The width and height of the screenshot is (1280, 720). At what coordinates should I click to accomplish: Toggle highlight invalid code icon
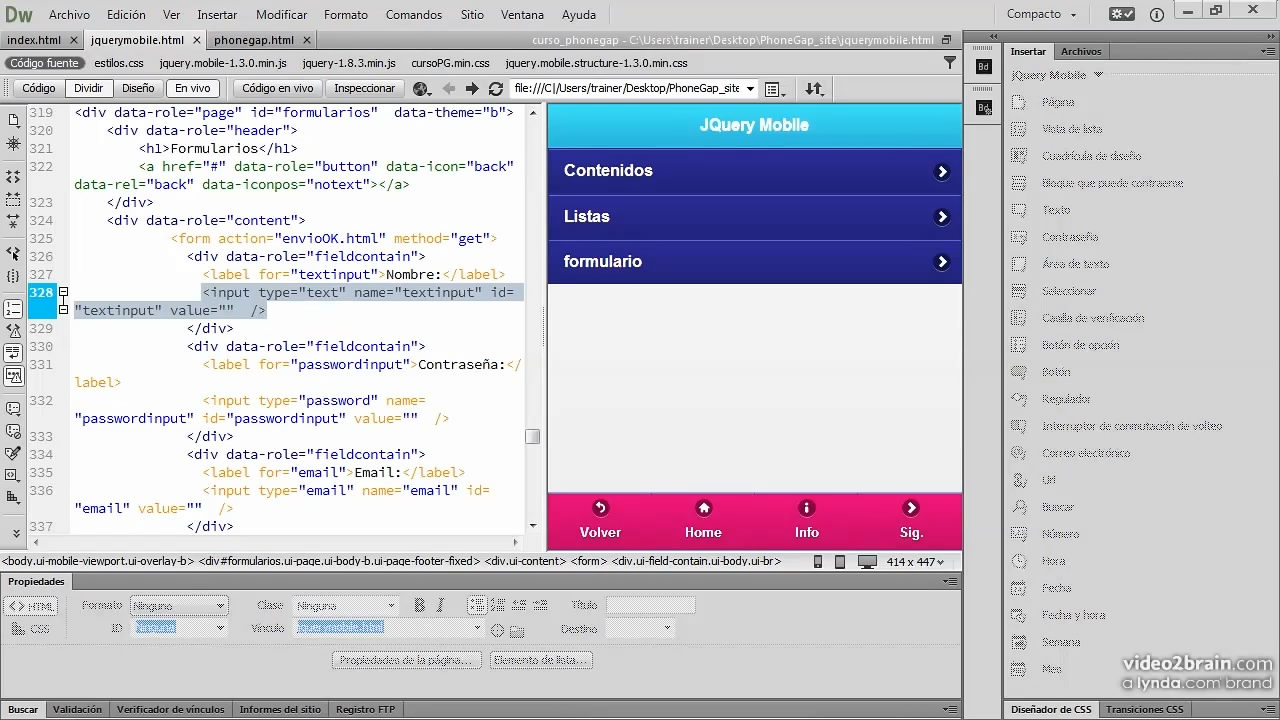pos(13,331)
